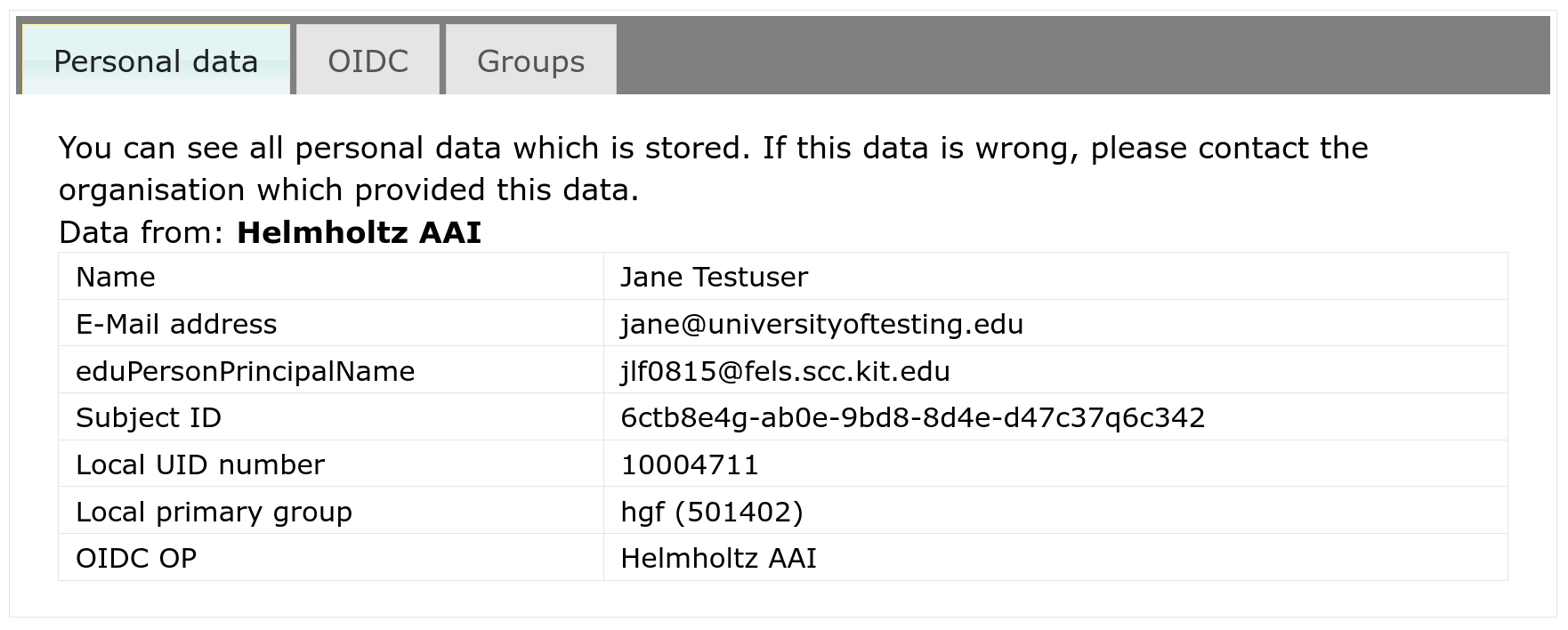Click the Local primary group label
This screenshot has width=1568, height=630.
pyautogui.click(x=214, y=512)
